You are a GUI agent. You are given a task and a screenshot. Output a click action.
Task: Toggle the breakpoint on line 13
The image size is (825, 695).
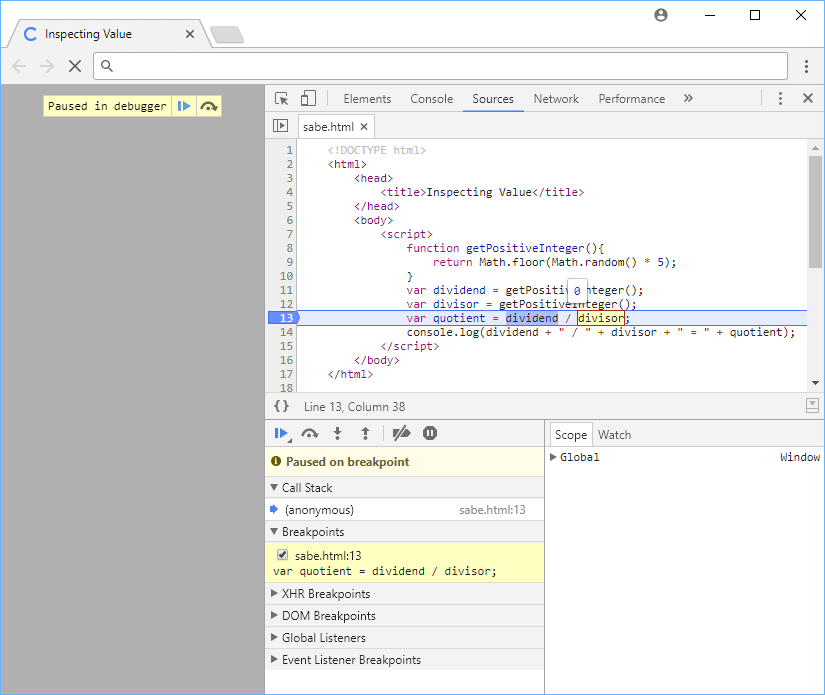tap(284, 318)
